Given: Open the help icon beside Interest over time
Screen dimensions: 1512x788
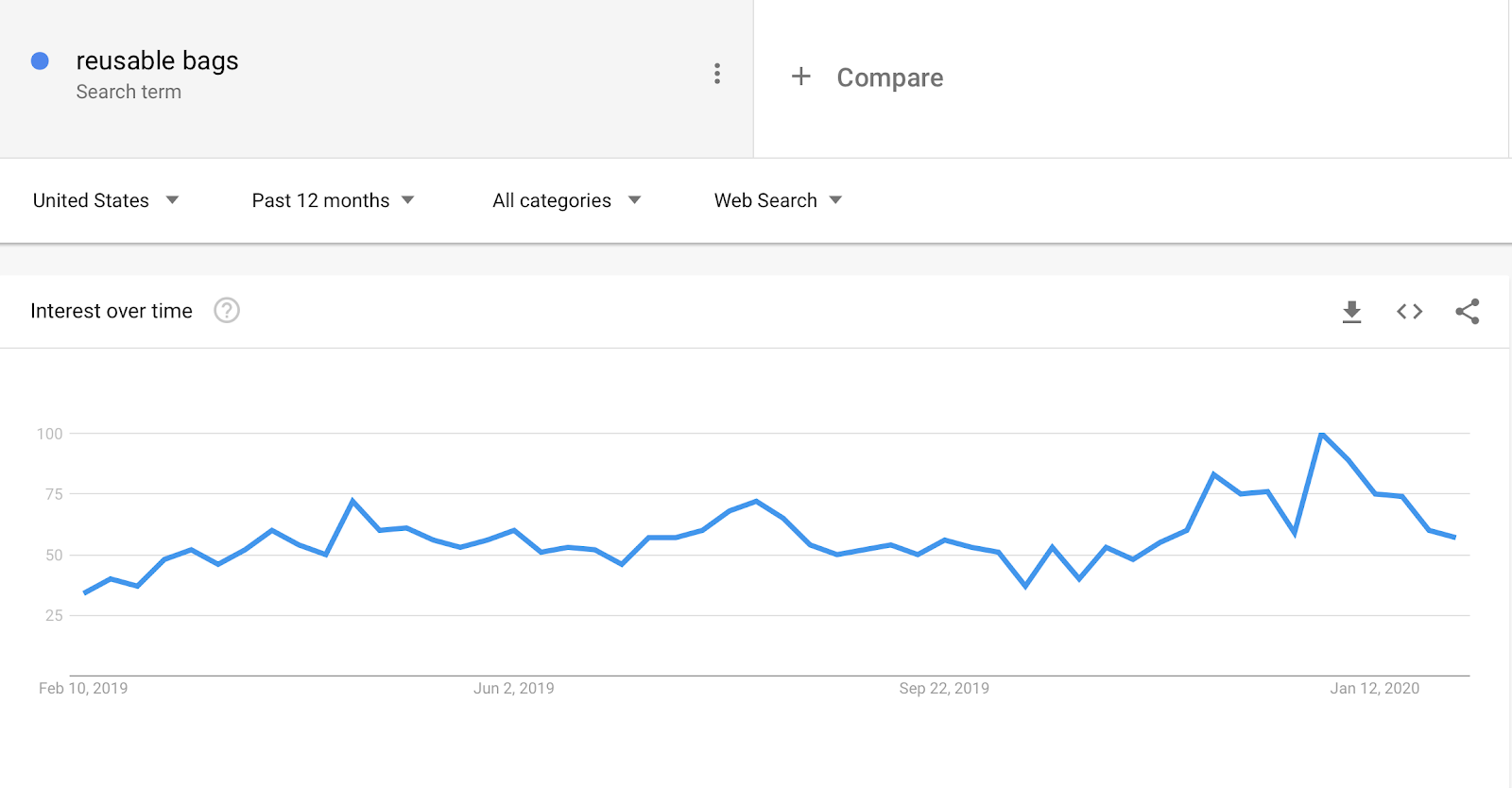Looking at the screenshot, I should (x=227, y=311).
